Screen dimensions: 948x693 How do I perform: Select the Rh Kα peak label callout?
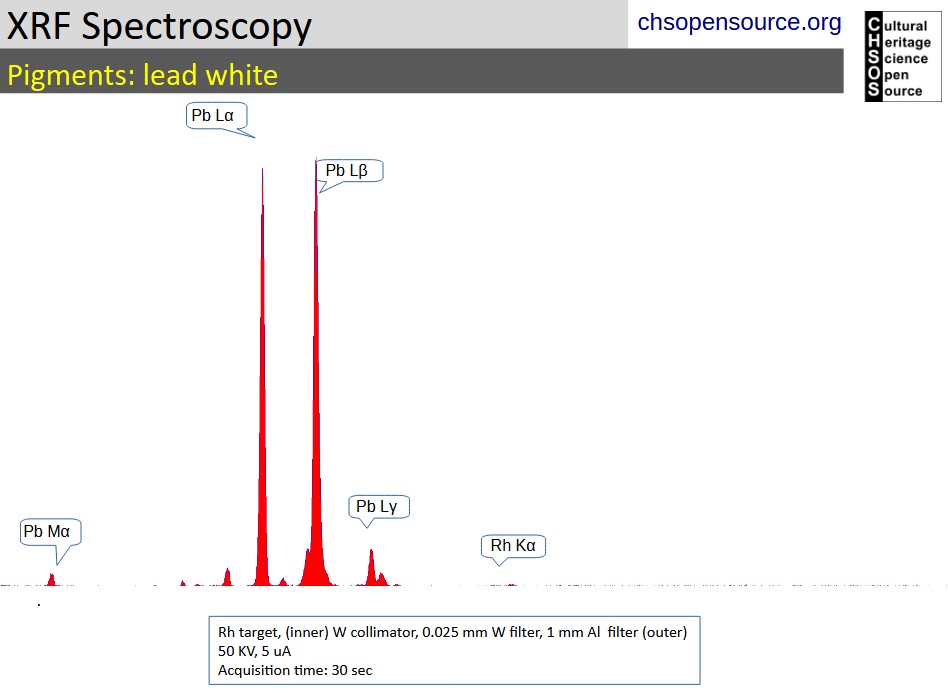[513, 546]
